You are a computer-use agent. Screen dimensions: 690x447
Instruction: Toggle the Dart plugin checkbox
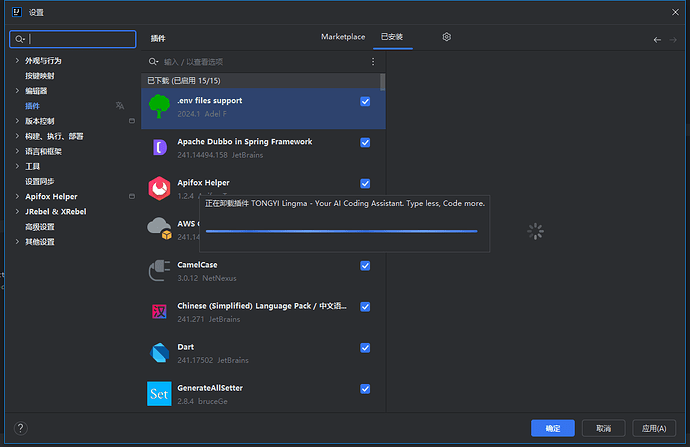click(365, 348)
